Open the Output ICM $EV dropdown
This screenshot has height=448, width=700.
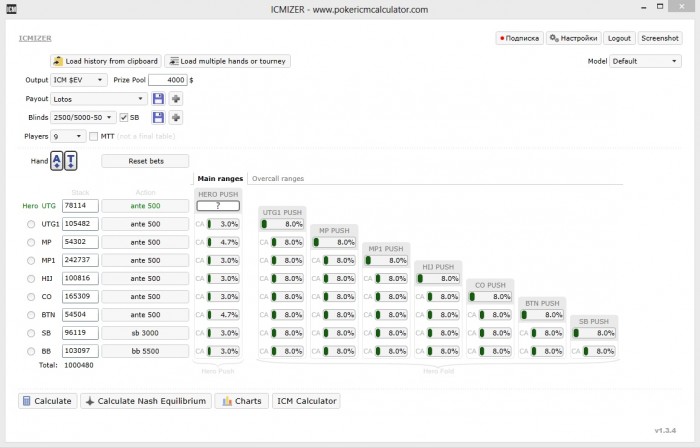click(79, 80)
